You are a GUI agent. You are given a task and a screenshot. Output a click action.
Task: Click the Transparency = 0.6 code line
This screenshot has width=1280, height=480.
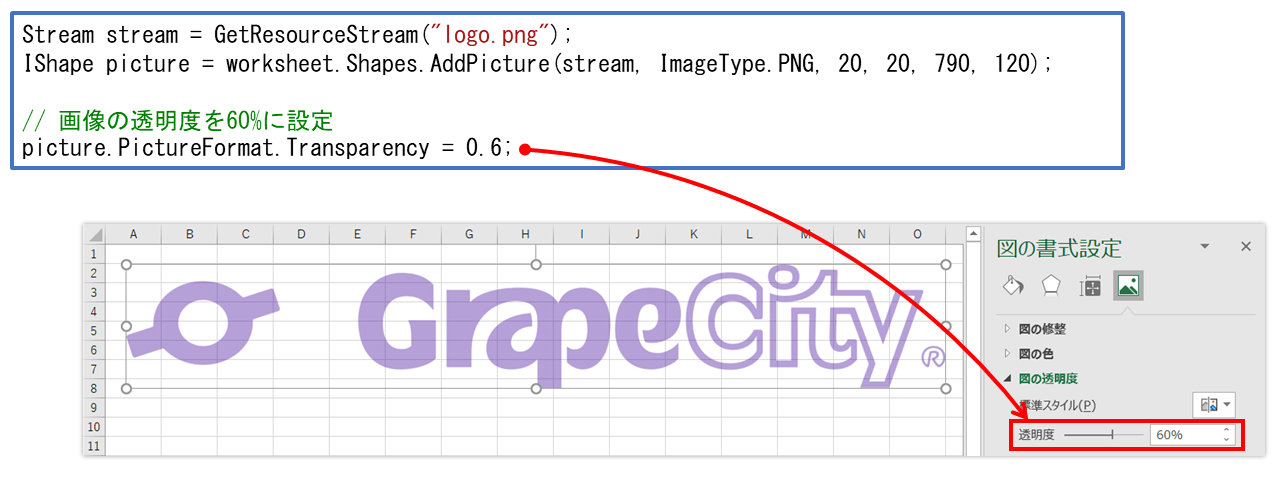(x=267, y=149)
